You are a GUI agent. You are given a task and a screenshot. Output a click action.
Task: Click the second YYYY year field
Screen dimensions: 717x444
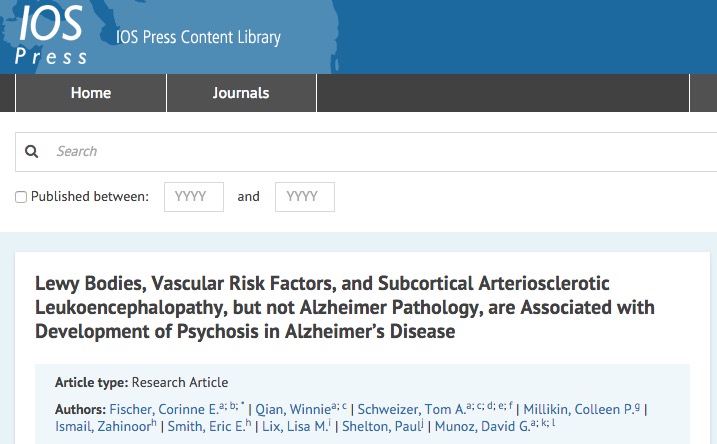[305, 197]
